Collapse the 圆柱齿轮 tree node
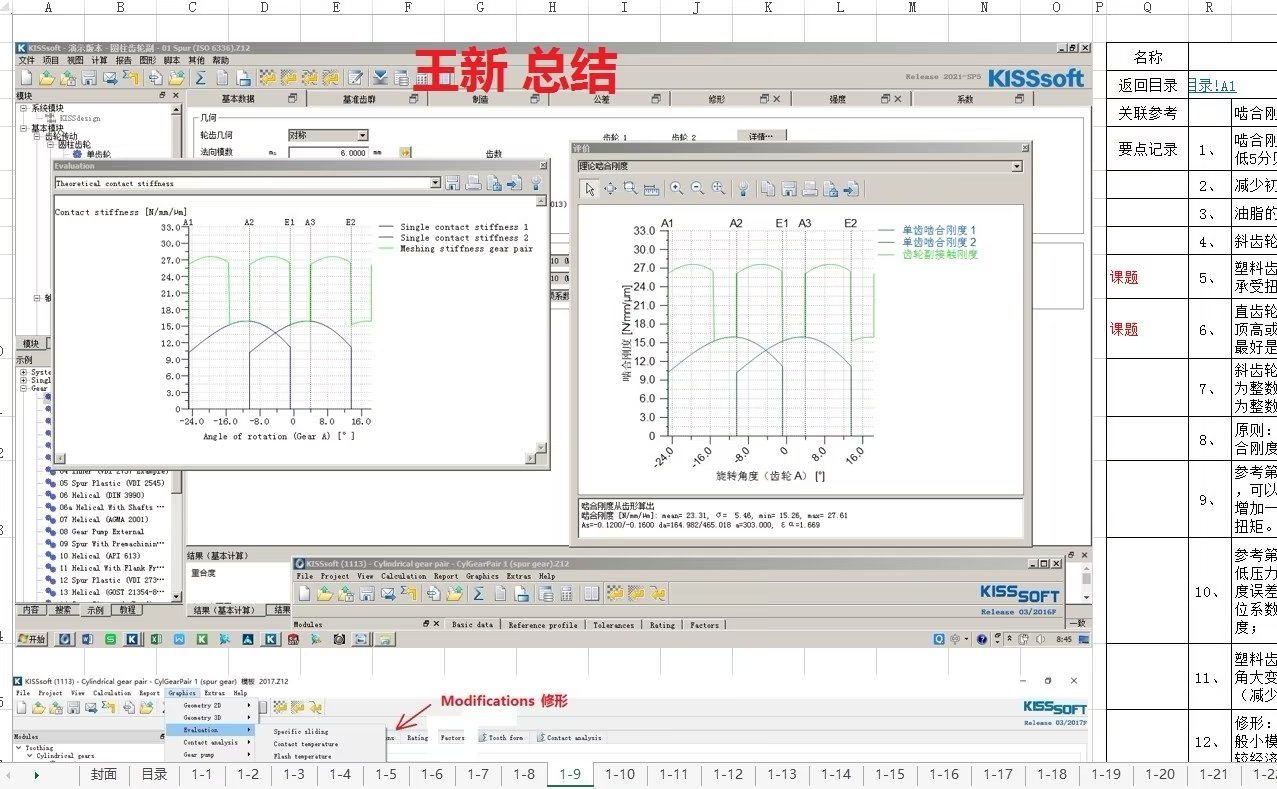Image resolution: width=1277 pixels, height=789 pixels. (x=50, y=145)
